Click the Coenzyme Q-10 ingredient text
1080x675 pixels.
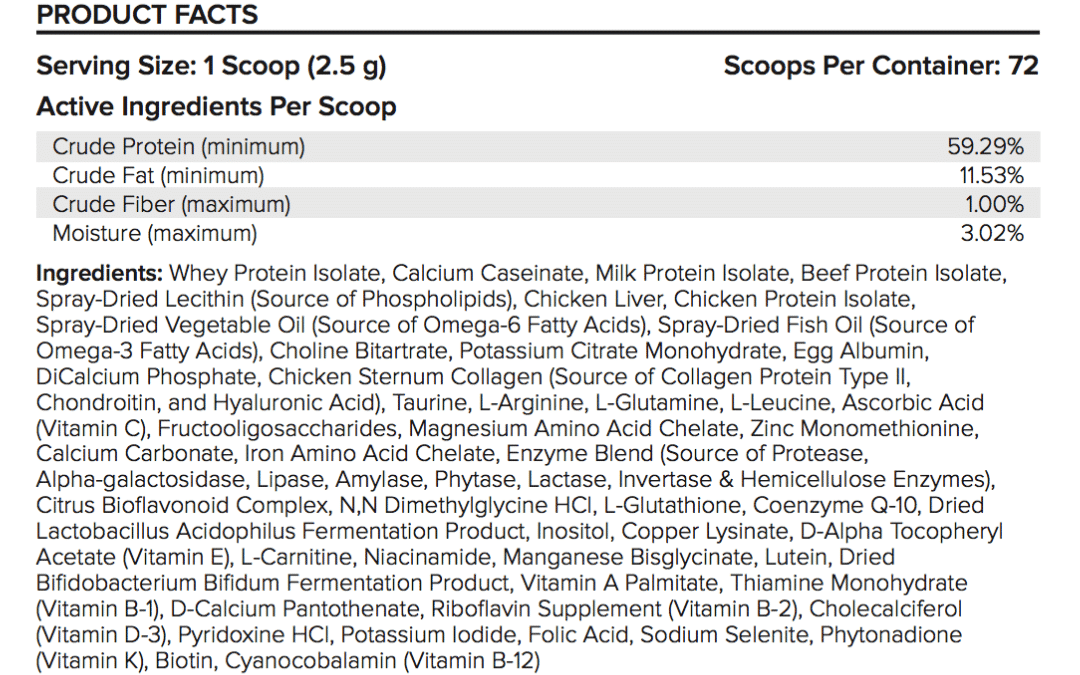coord(835,506)
